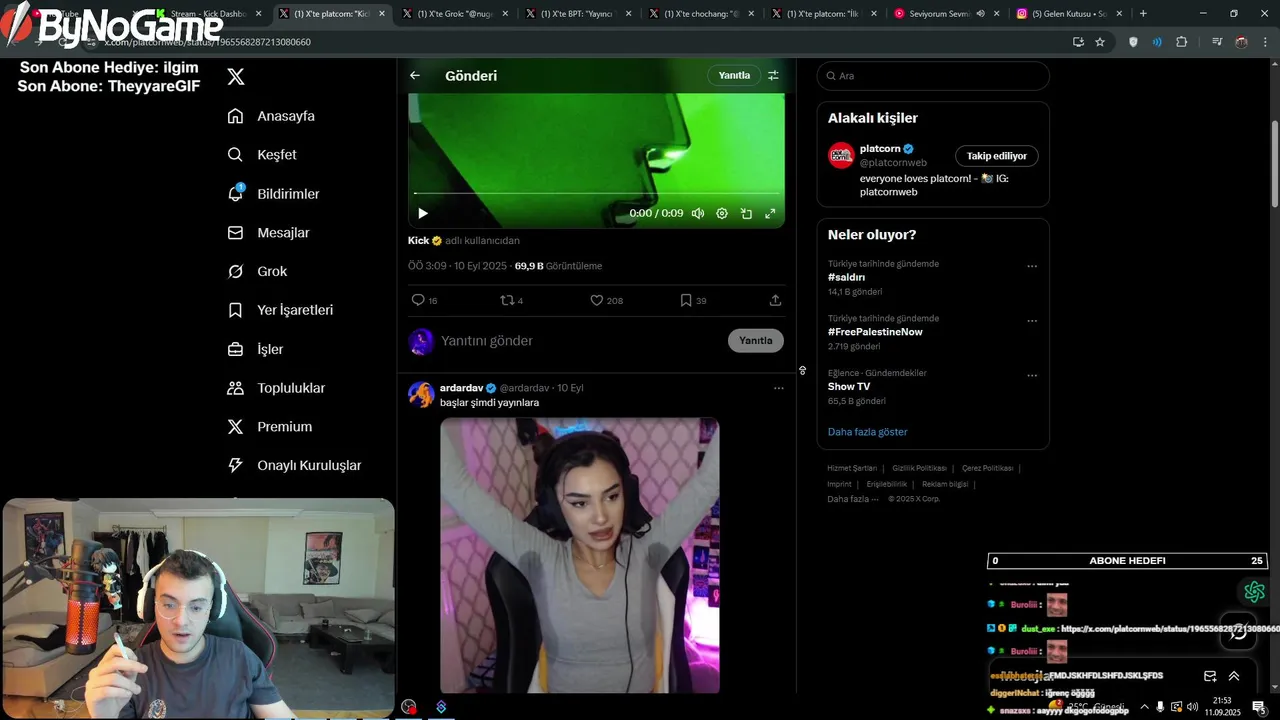Open İşler jobs section
Screen dimensions: 1280x720
coord(255,349)
